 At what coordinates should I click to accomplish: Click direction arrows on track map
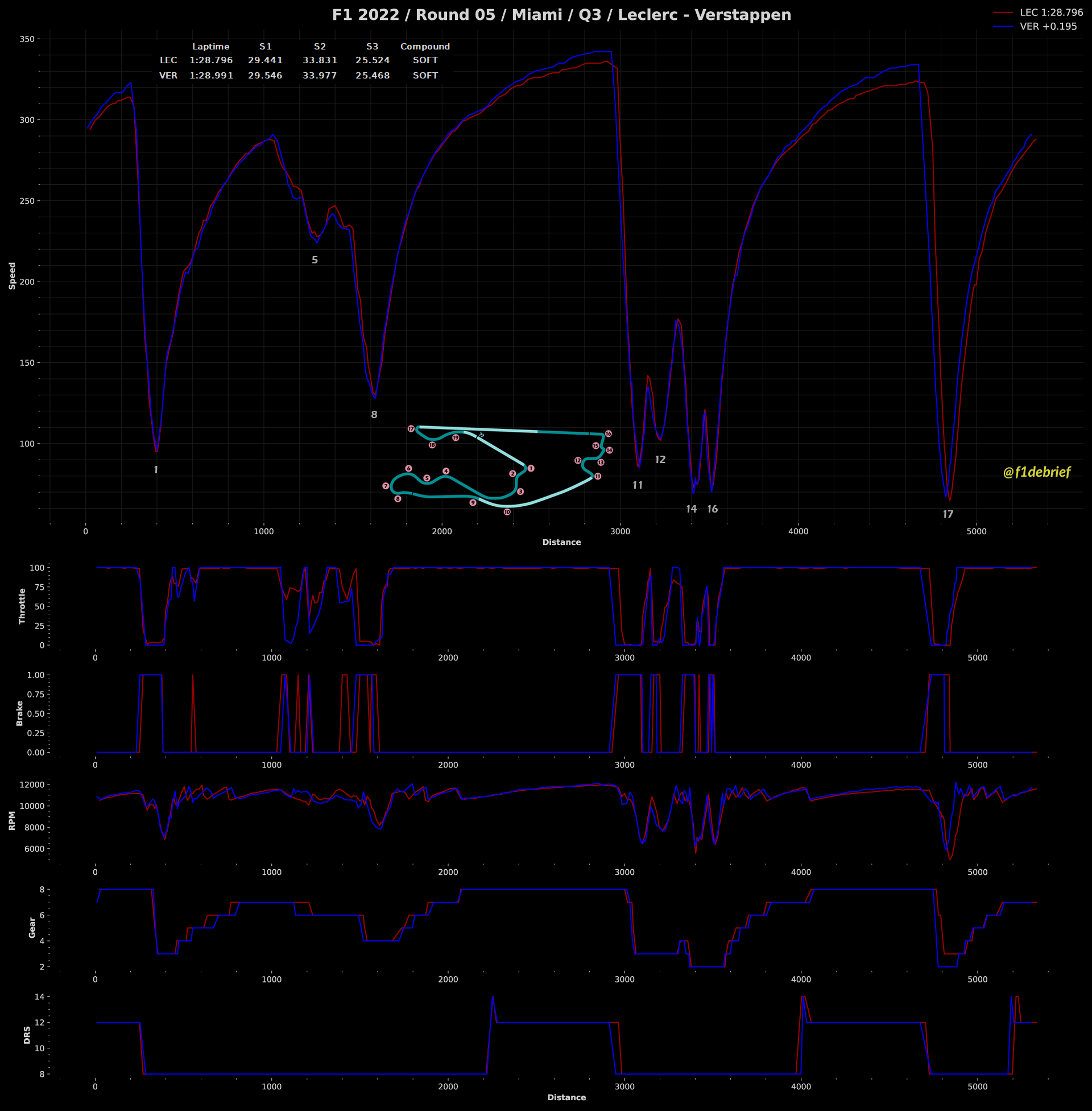(481, 434)
